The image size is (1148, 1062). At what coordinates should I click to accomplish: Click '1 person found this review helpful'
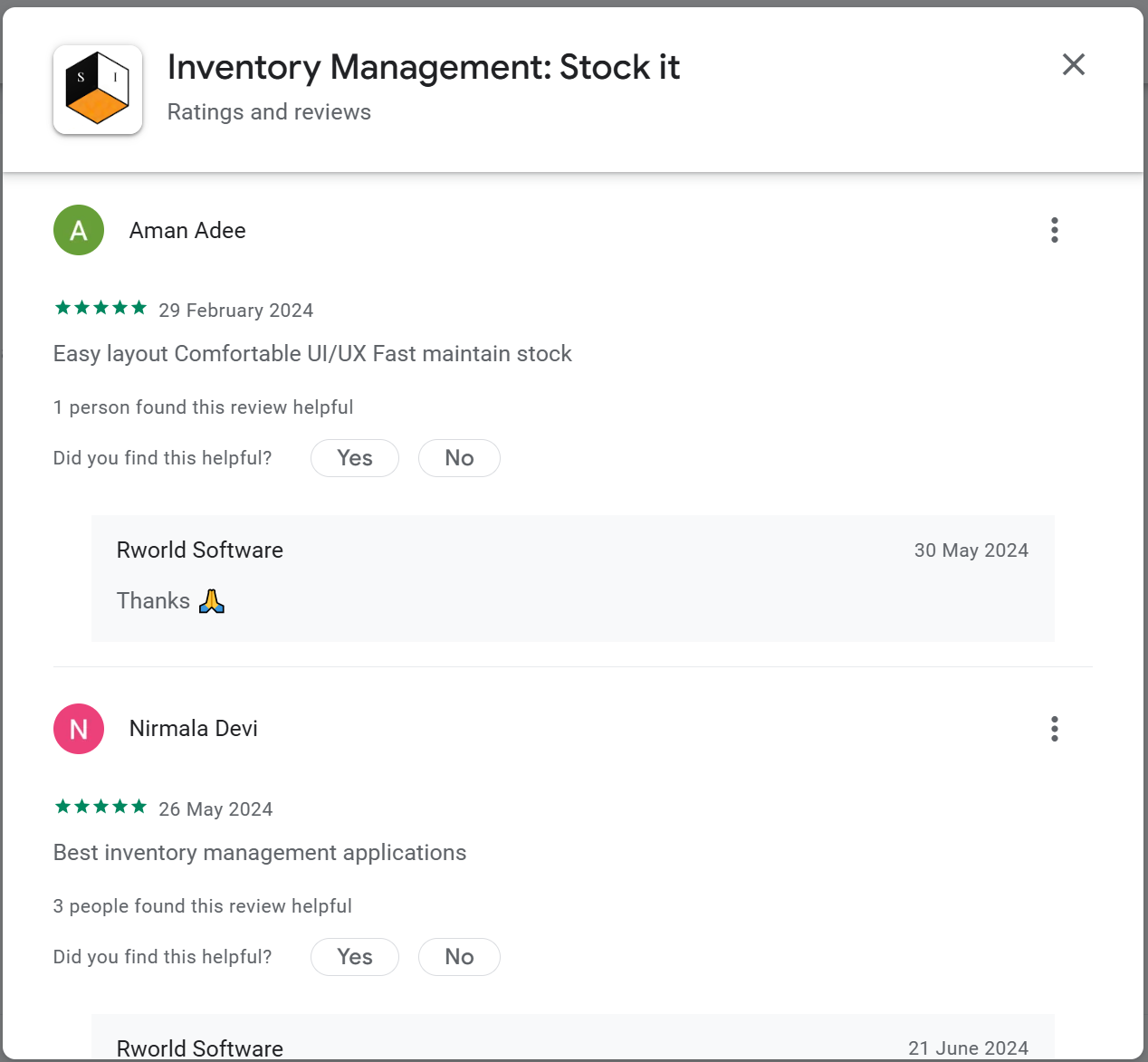pos(203,407)
